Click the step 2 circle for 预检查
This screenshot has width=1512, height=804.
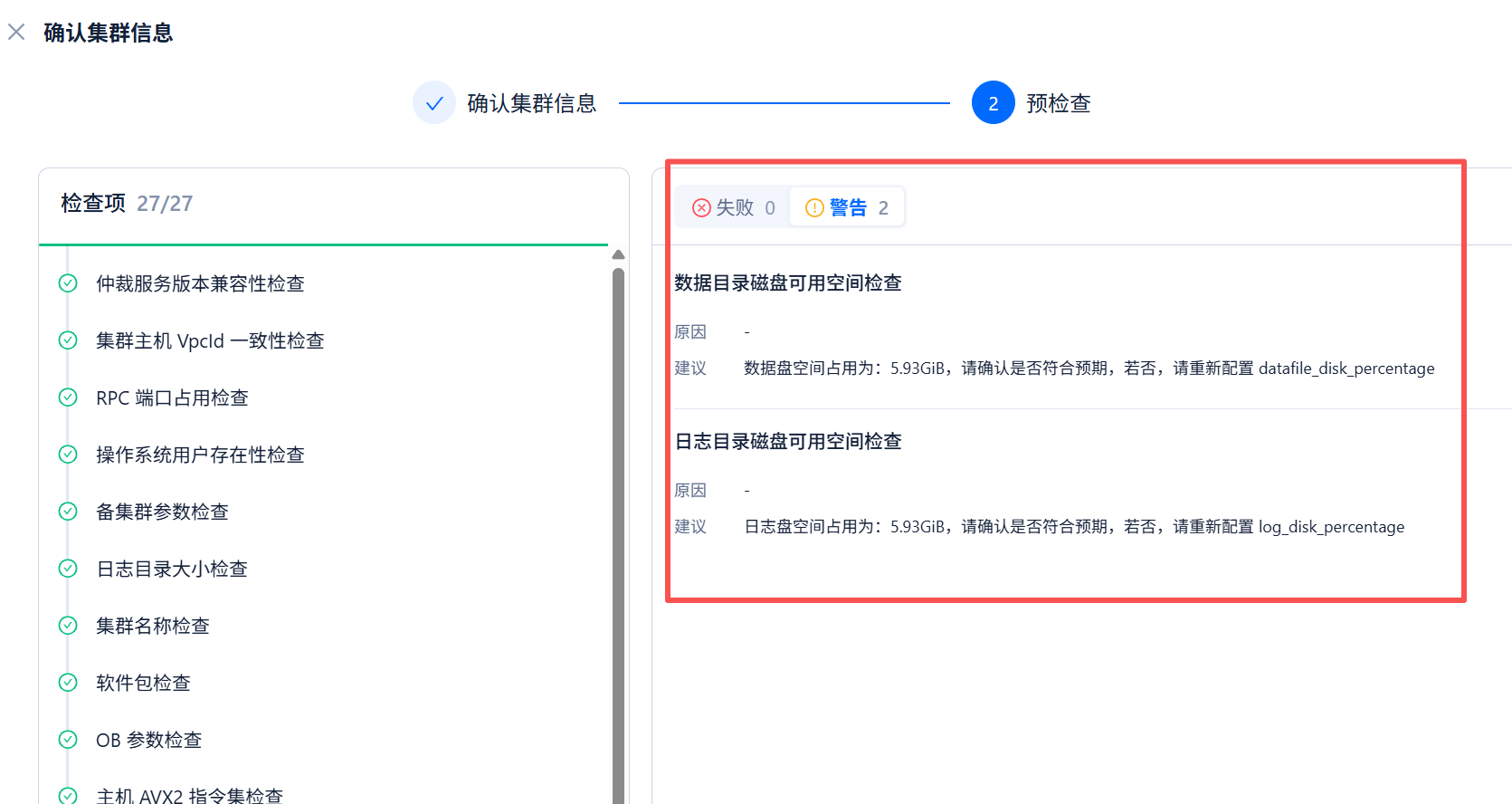[x=993, y=103]
